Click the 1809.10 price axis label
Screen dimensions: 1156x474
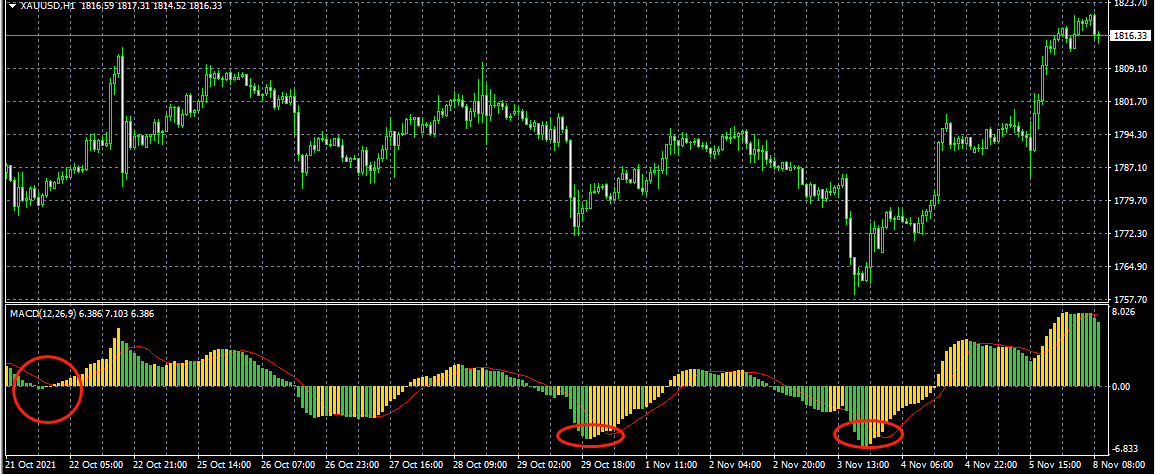pyautogui.click(x=1129, y=69)
